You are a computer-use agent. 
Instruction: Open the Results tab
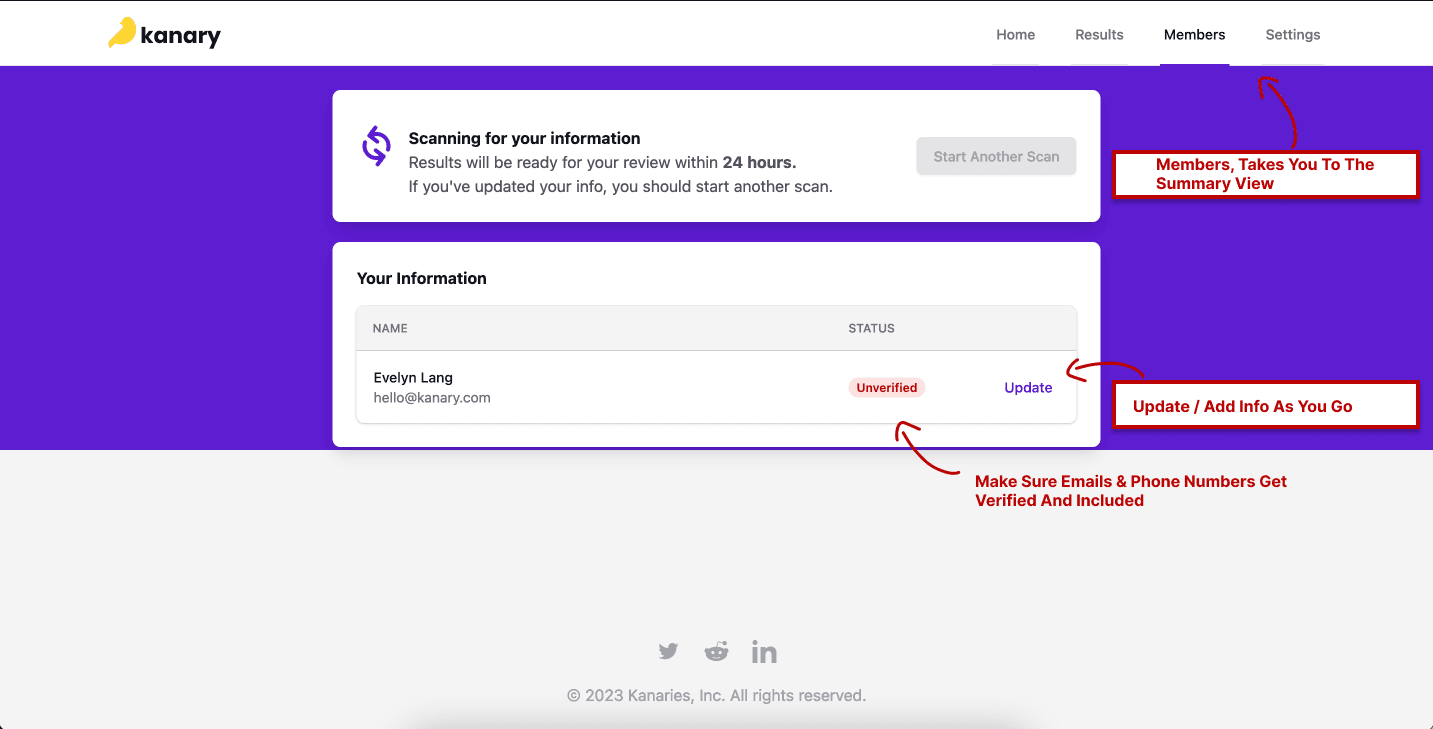(1099, 35)
